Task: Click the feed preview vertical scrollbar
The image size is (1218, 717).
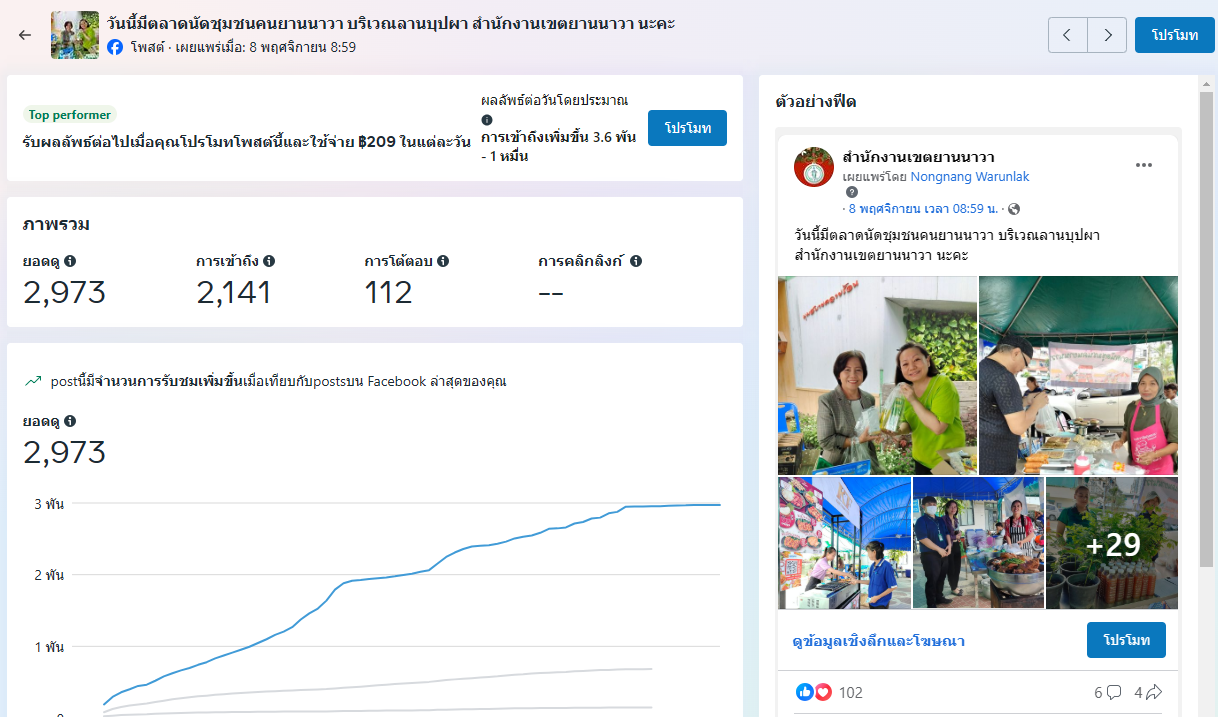Action: point(1207,300)
